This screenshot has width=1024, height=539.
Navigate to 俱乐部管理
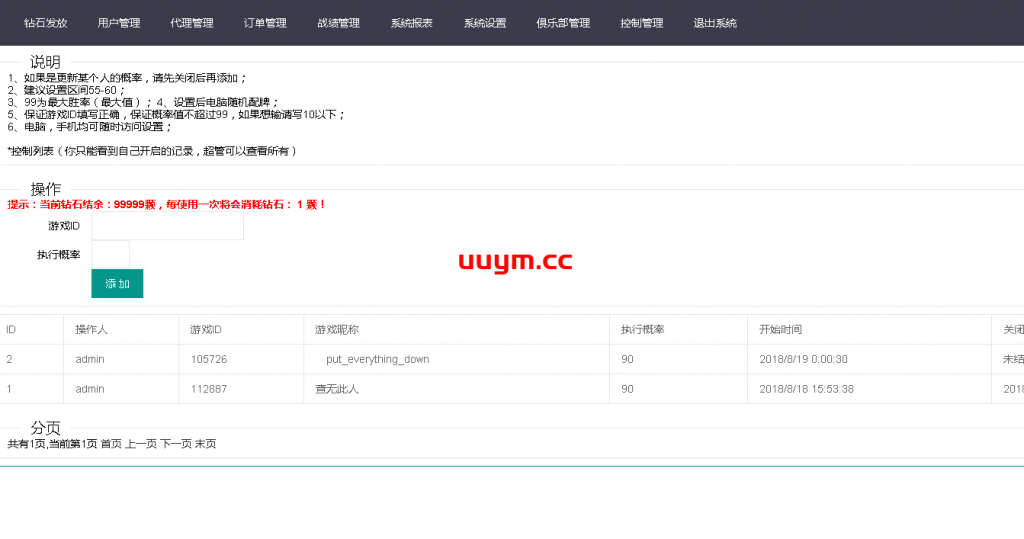pyautogui.click(x=563, y=23)
